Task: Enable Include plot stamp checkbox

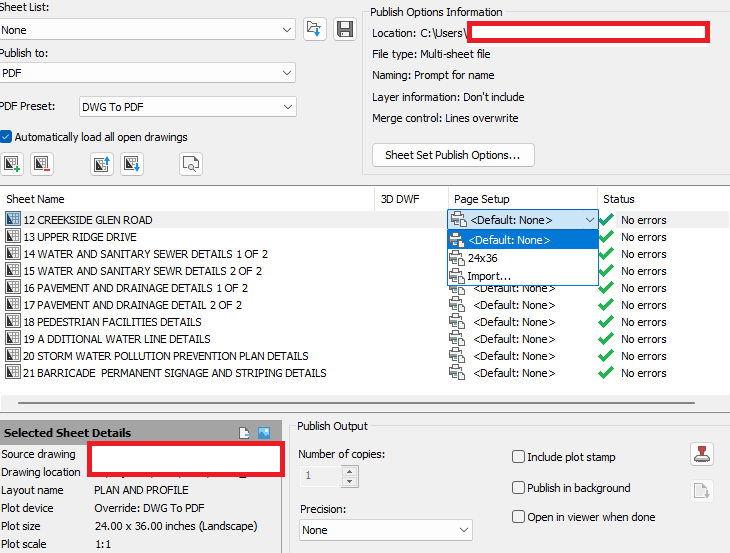Action: coord(518,457)
